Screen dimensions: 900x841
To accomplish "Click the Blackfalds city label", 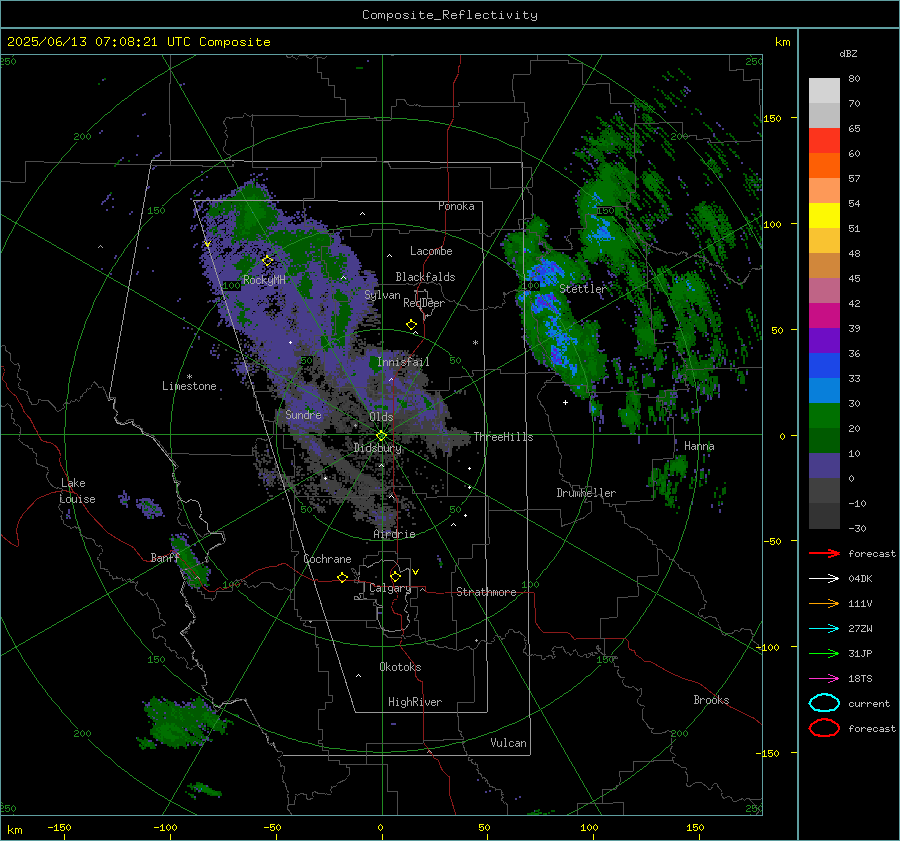I will 425,277.
